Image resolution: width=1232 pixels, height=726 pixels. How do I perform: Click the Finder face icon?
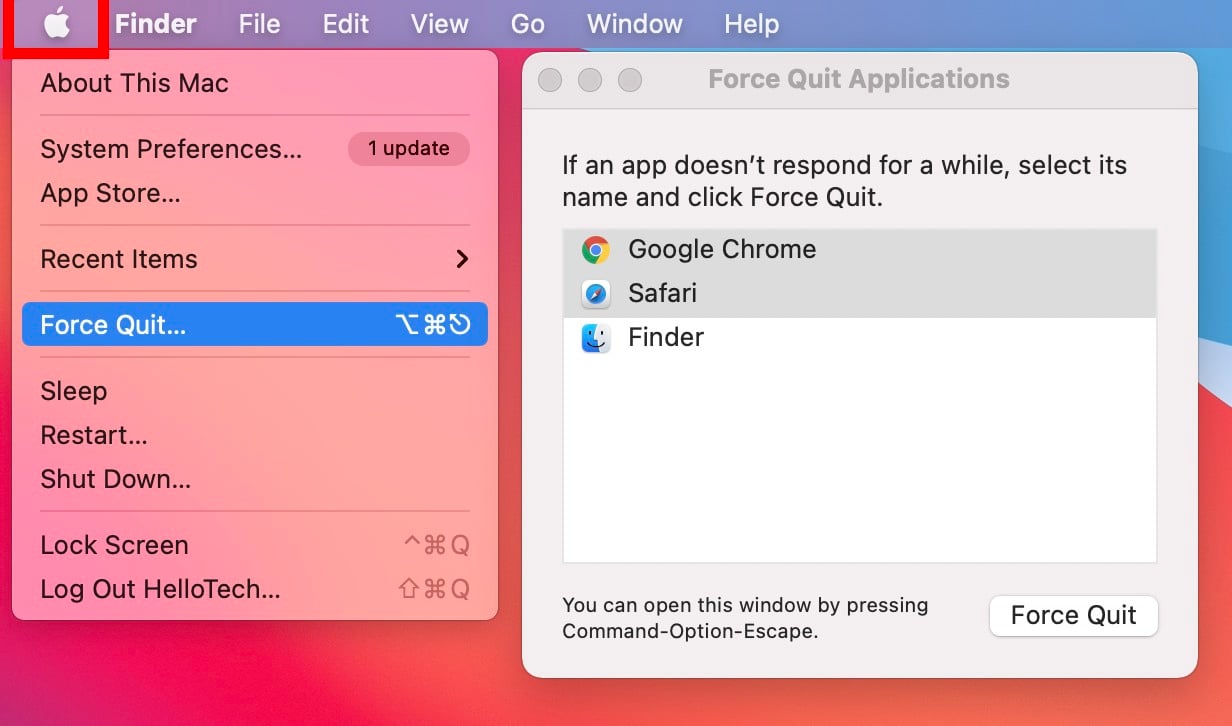596,338
